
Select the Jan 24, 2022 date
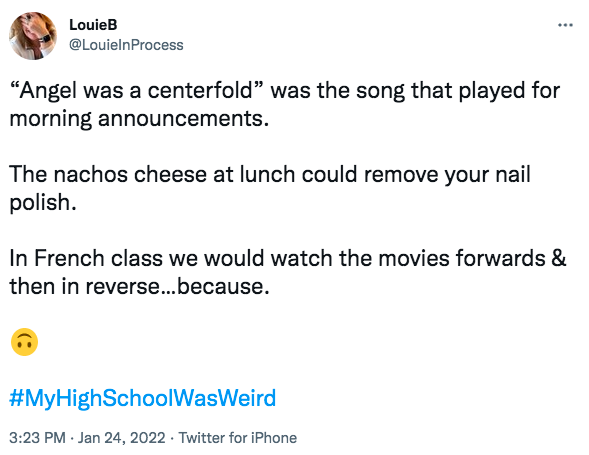click(x=121, y=438)
